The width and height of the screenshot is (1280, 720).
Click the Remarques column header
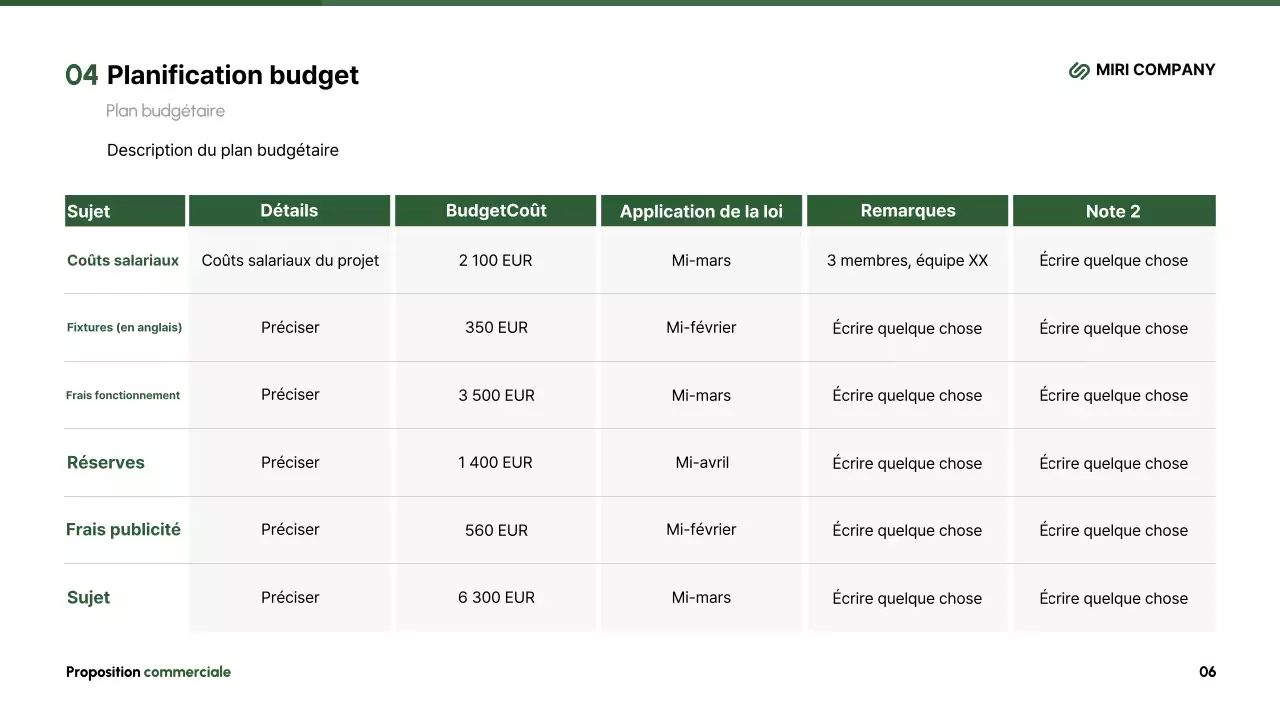click(907, 211)
